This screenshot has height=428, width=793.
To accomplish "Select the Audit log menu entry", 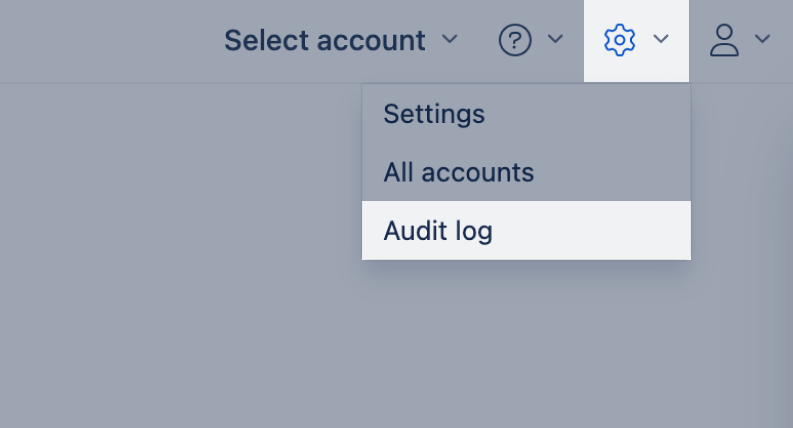I will [438, 231].
